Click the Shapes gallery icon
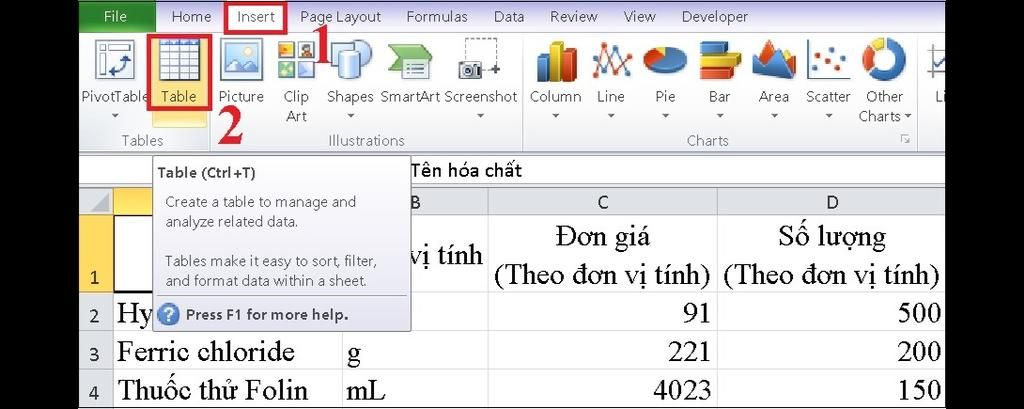This screenshot has width=1024, height=409. pos(351,60)
